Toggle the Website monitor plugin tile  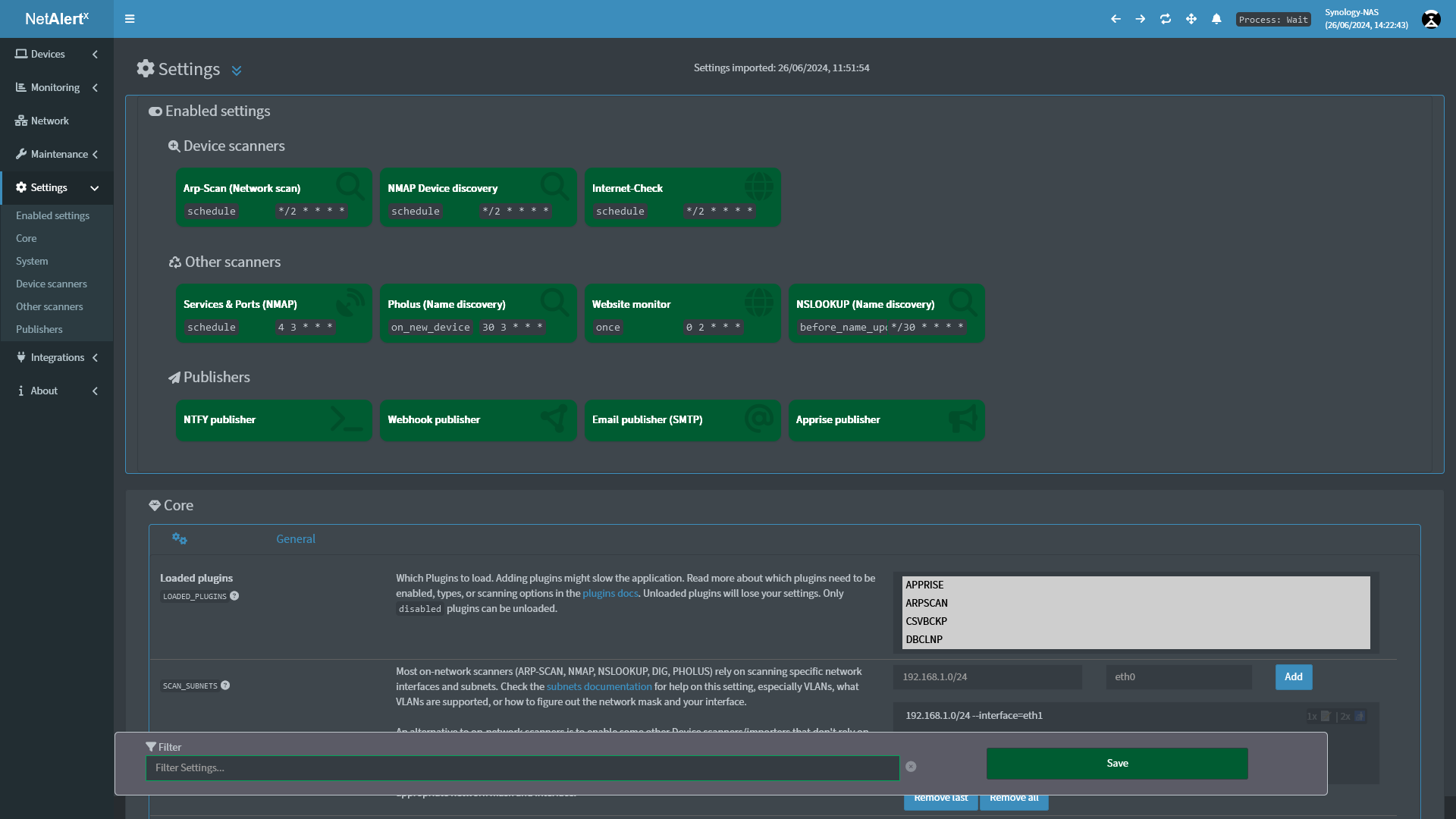[682, 313]
